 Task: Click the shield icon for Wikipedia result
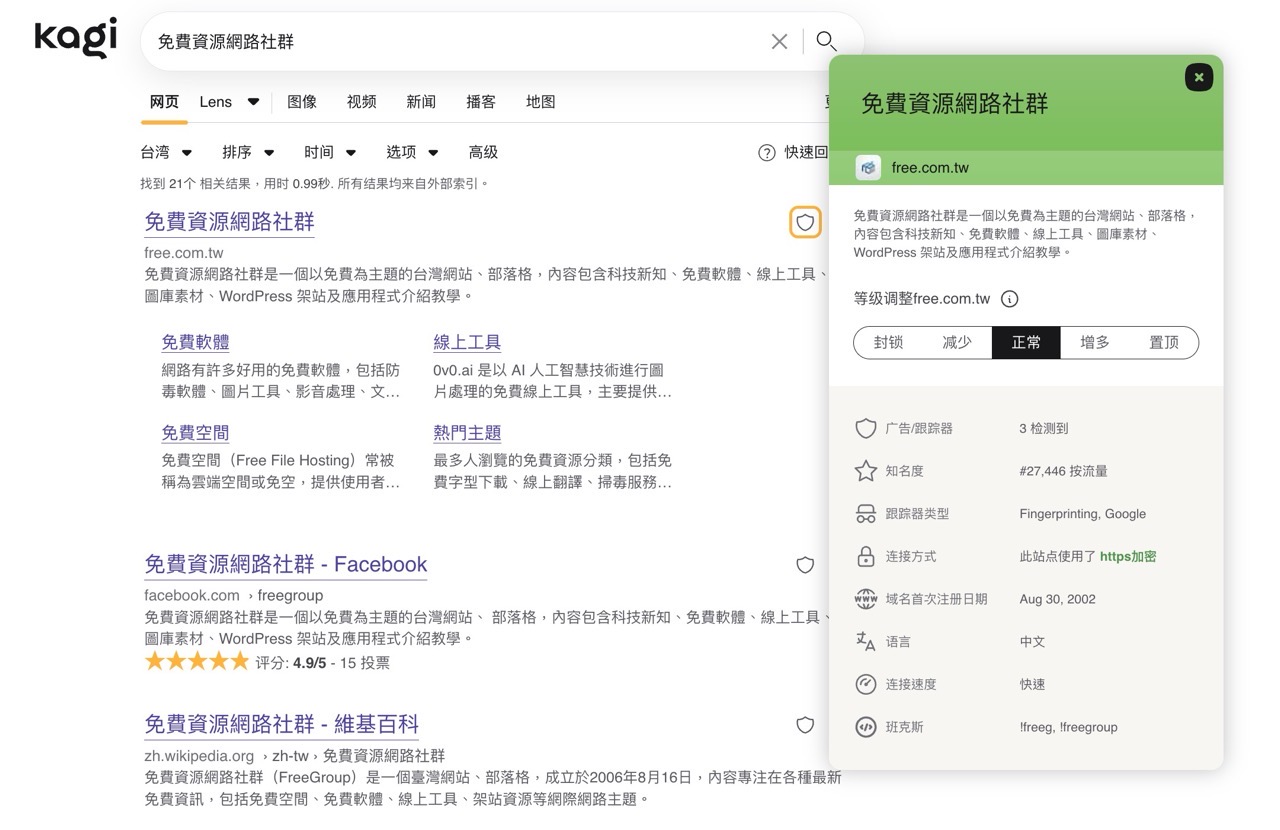(805, 725)
